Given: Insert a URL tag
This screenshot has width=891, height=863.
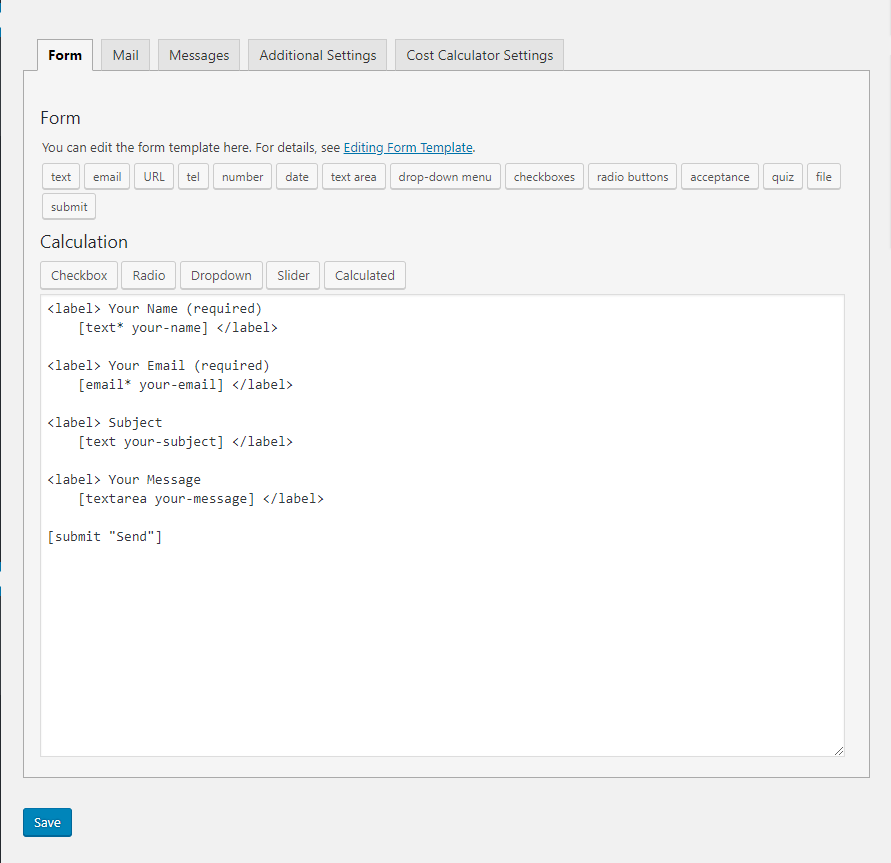Looking at the screenshot, I should 154,177.
